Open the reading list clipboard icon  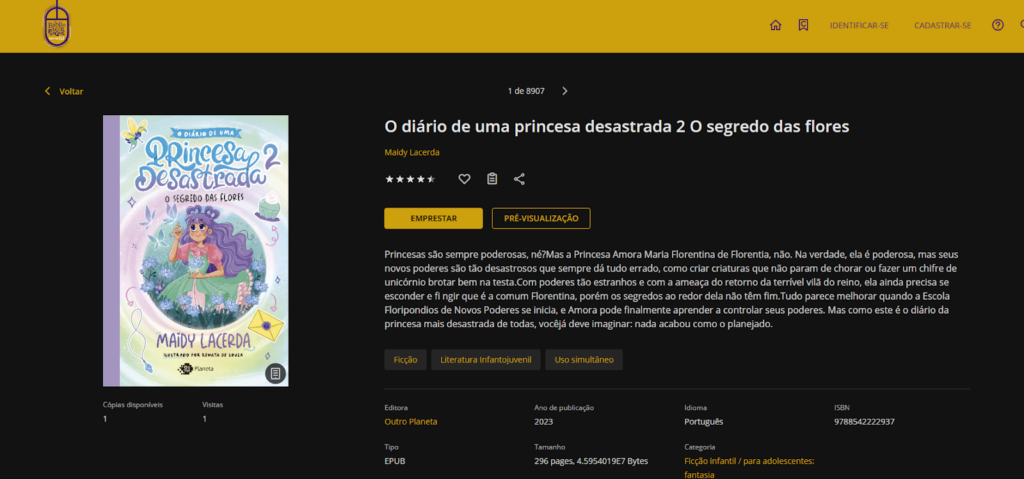(492, 179)
